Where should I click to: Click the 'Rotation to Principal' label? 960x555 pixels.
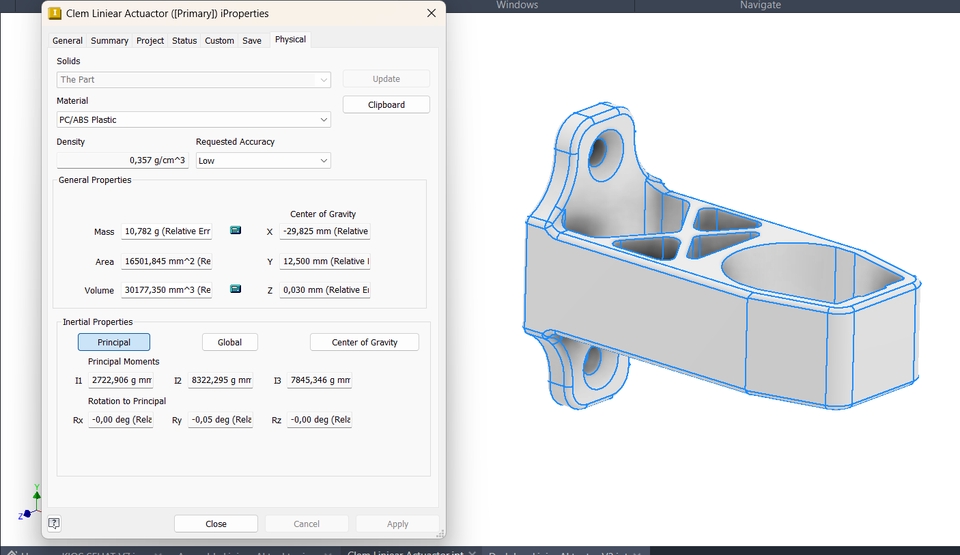click(127, 401)
